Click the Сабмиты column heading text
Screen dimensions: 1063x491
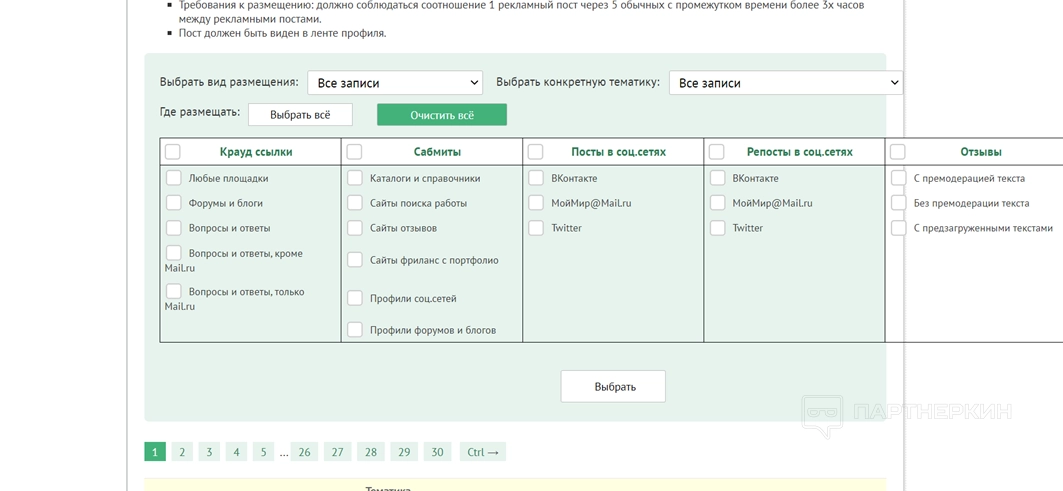pyautogui.click(x=437, y=152)
